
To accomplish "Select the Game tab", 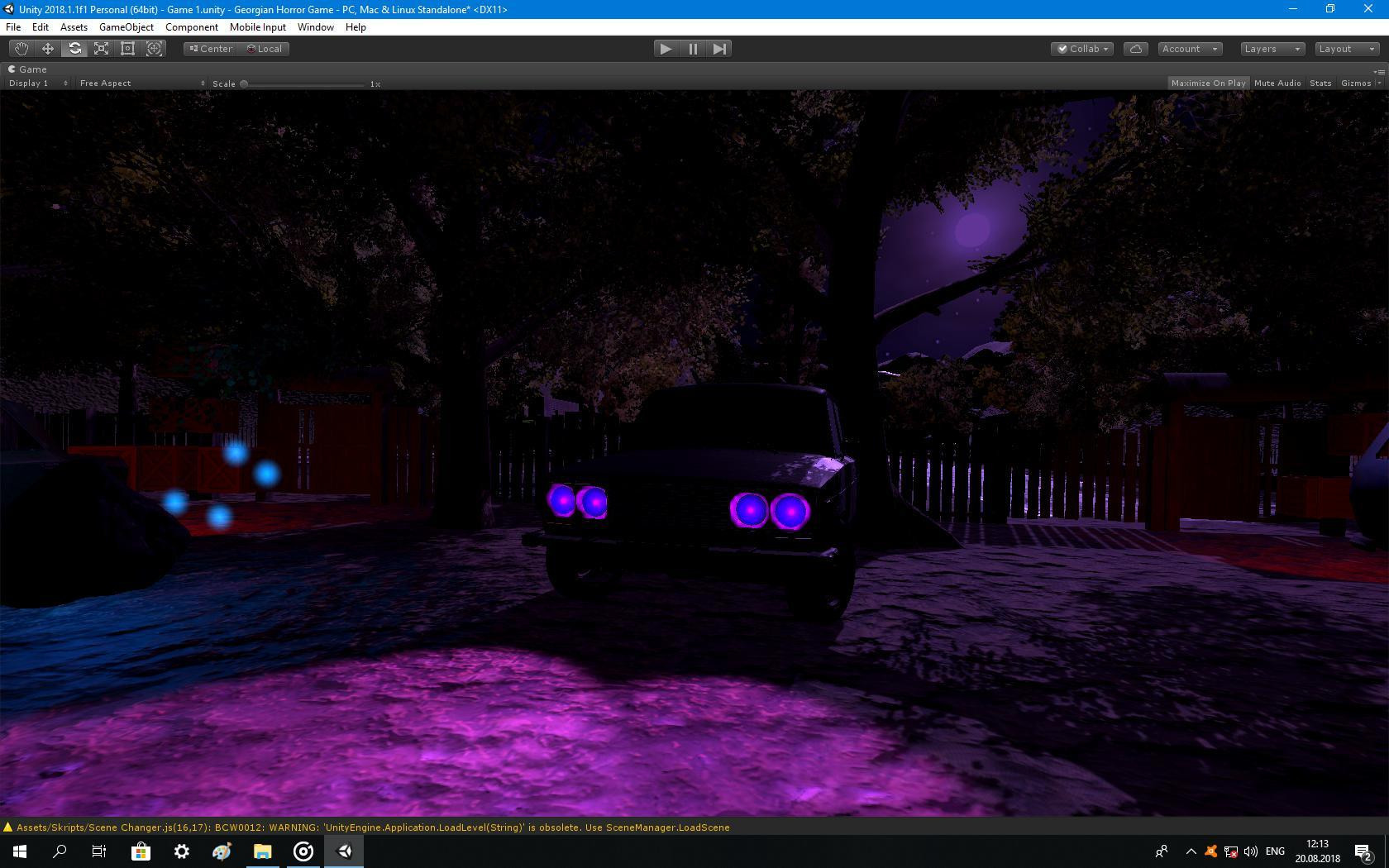I will tap(28, 69).
